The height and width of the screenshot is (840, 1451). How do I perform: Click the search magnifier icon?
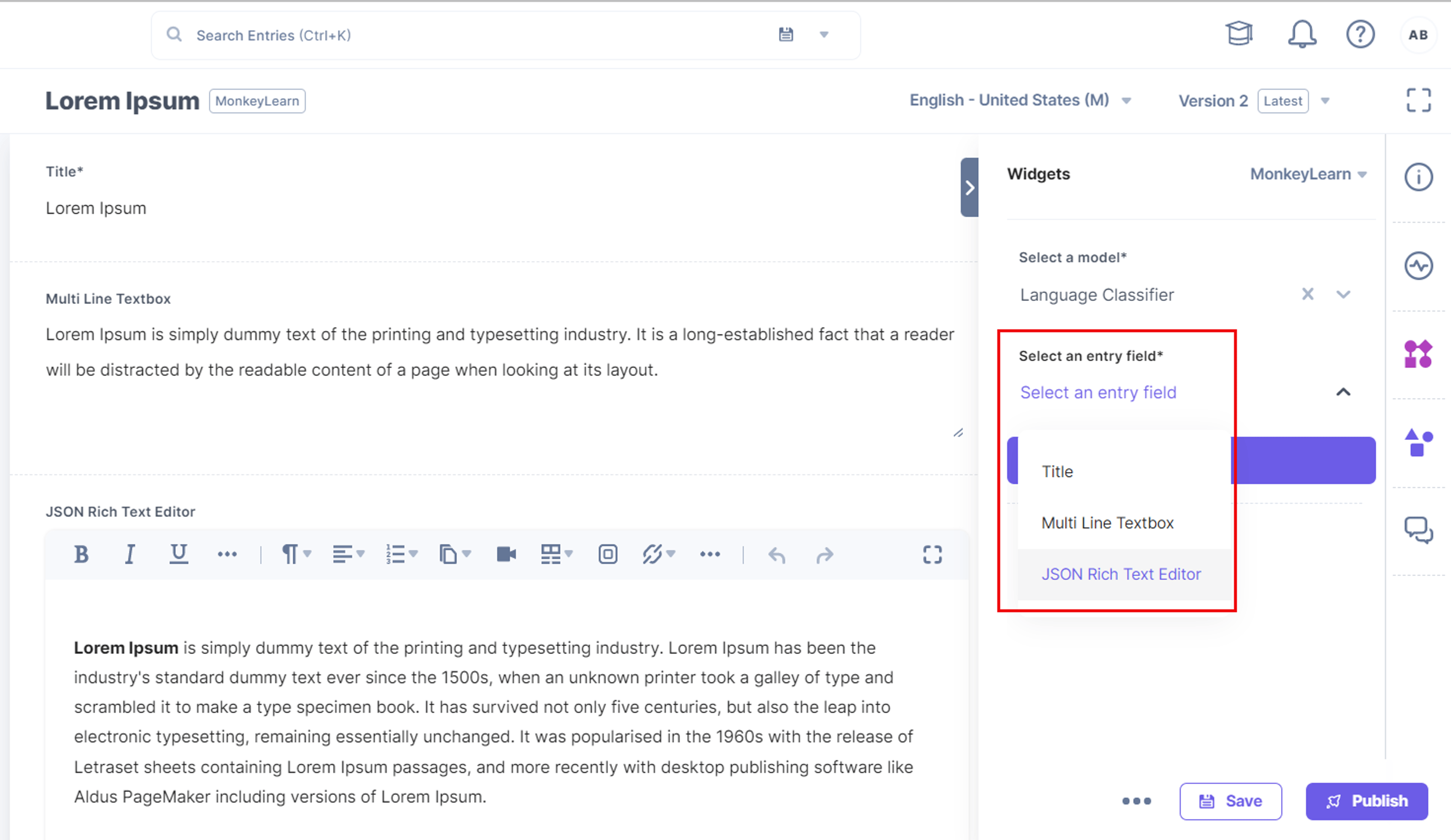click(174, 34)
